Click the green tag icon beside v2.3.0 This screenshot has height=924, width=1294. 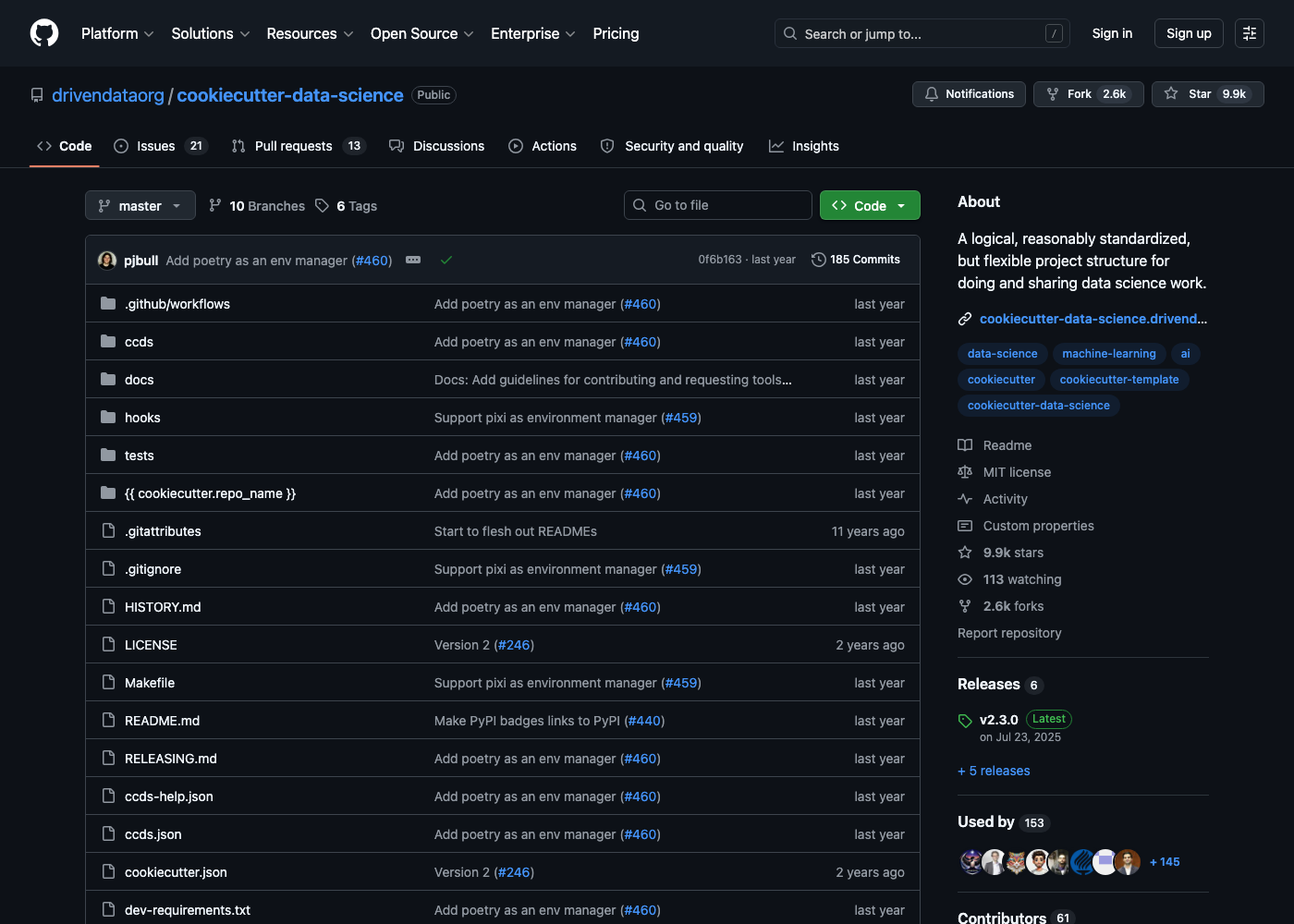coord(965,721)
